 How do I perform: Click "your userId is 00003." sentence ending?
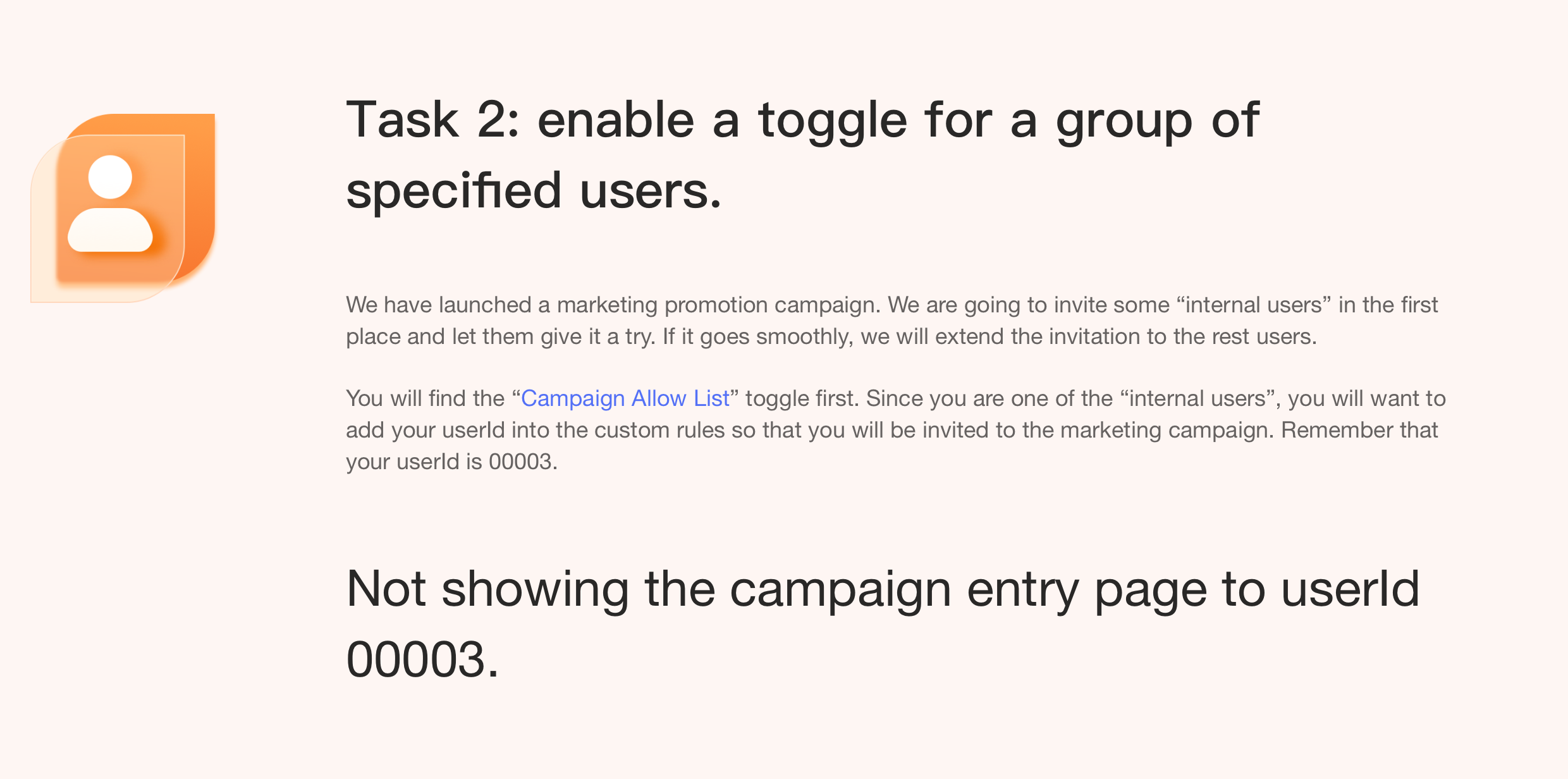(x=451, y=462)
